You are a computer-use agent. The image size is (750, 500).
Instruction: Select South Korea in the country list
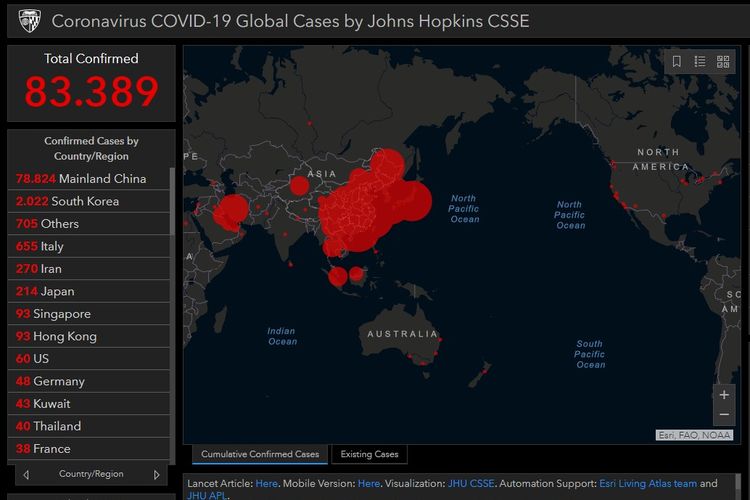88,201
